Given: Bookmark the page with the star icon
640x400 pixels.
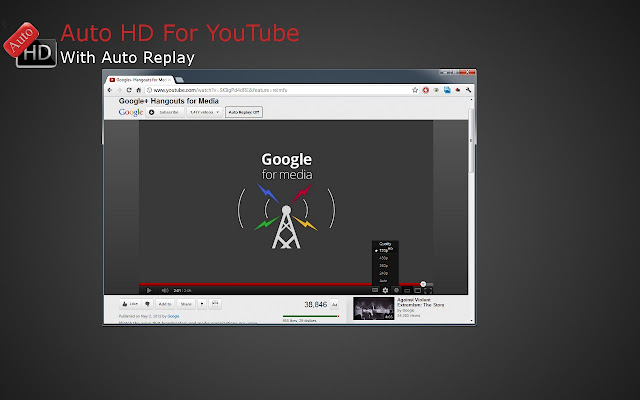Looking at the screenshot, I should 415,90.
